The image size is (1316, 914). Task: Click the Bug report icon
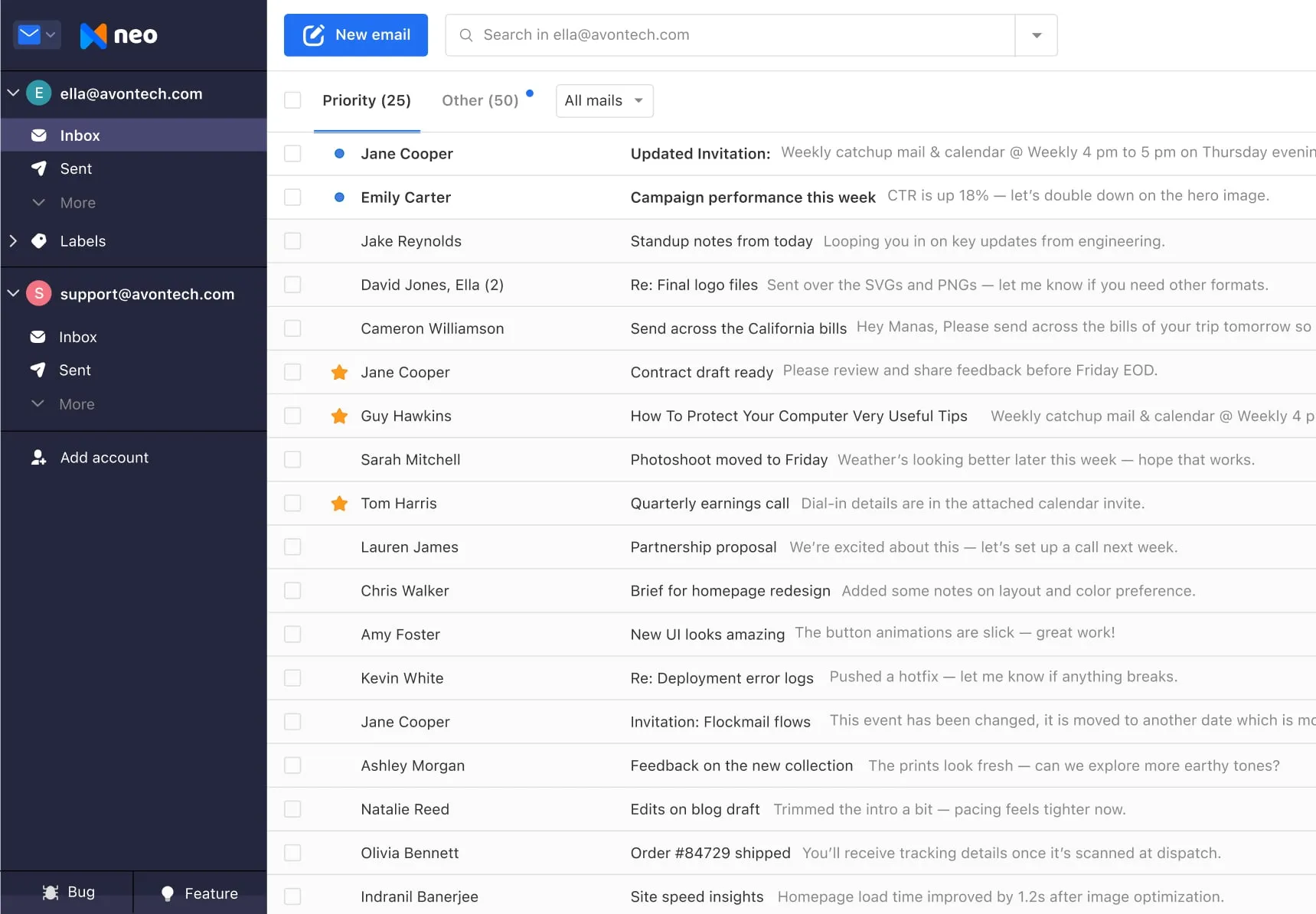(51, 893)
